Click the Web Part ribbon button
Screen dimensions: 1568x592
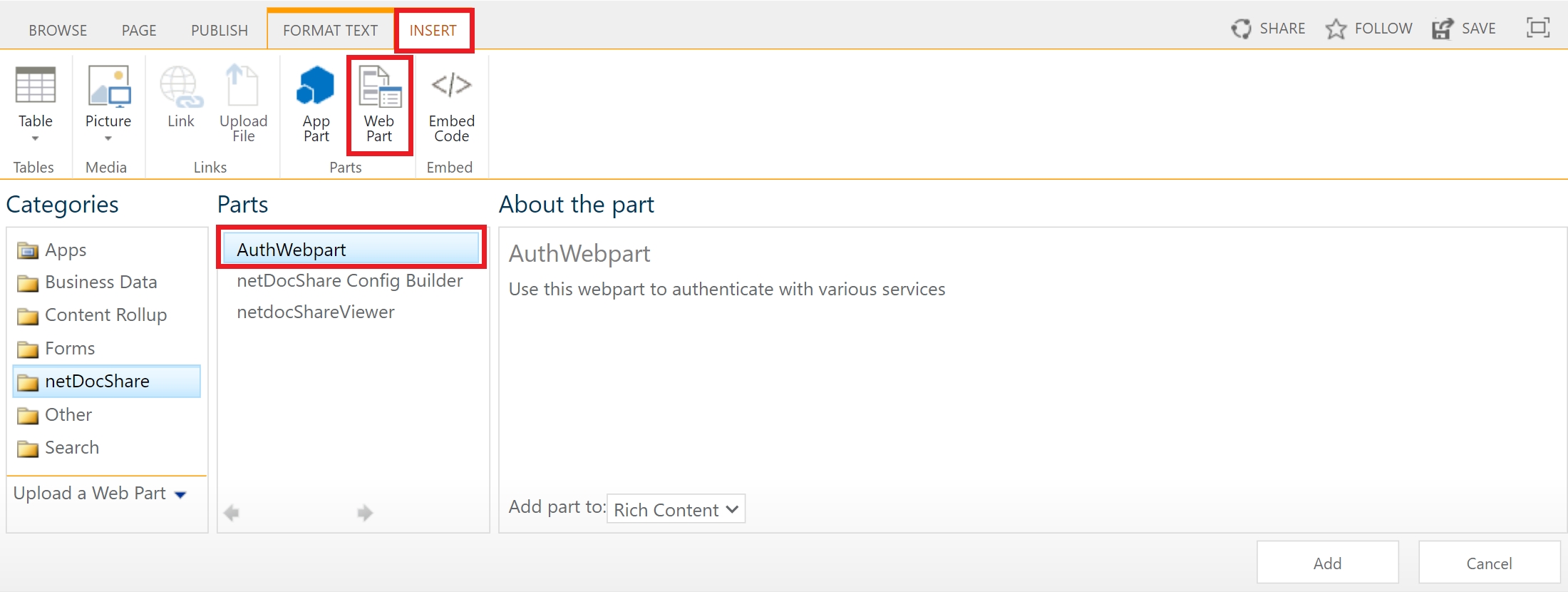(x=379, y=104)
